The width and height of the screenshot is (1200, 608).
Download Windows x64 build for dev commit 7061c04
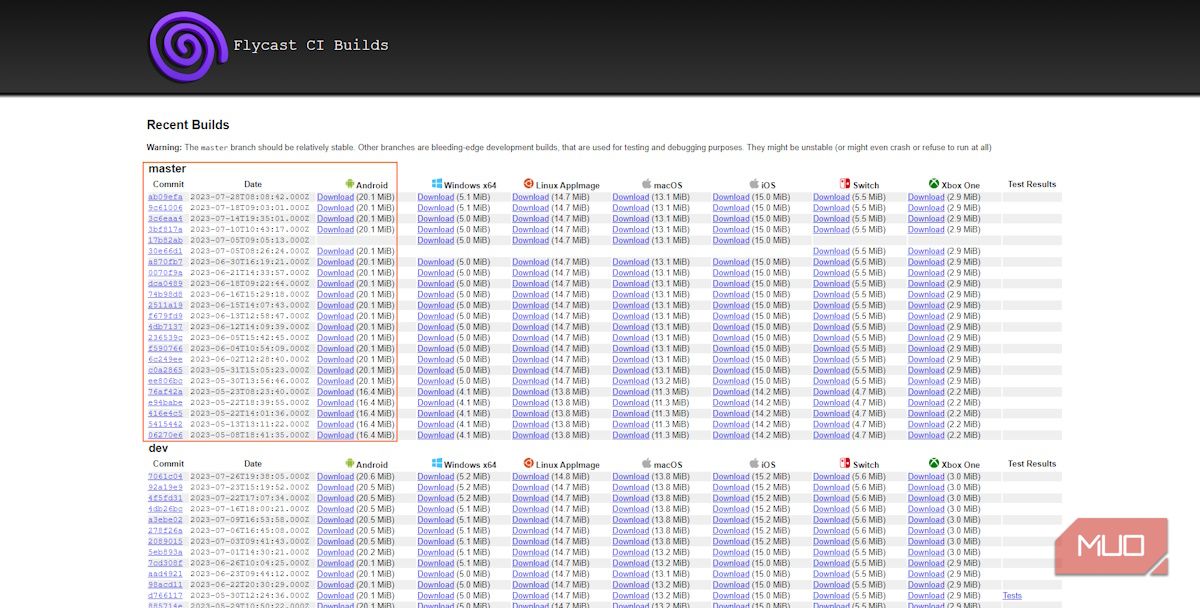tap(436, 477)
